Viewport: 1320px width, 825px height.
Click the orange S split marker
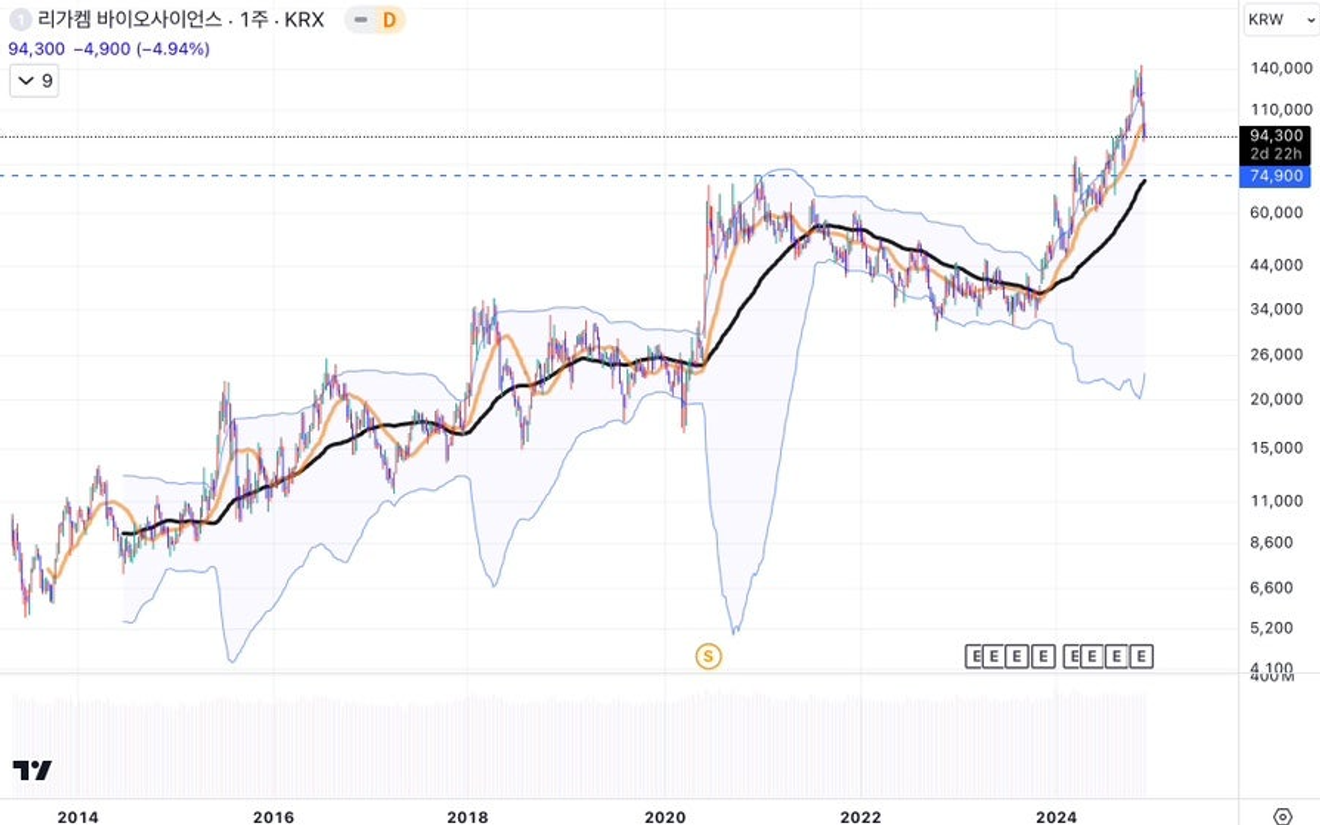point(708,656)
